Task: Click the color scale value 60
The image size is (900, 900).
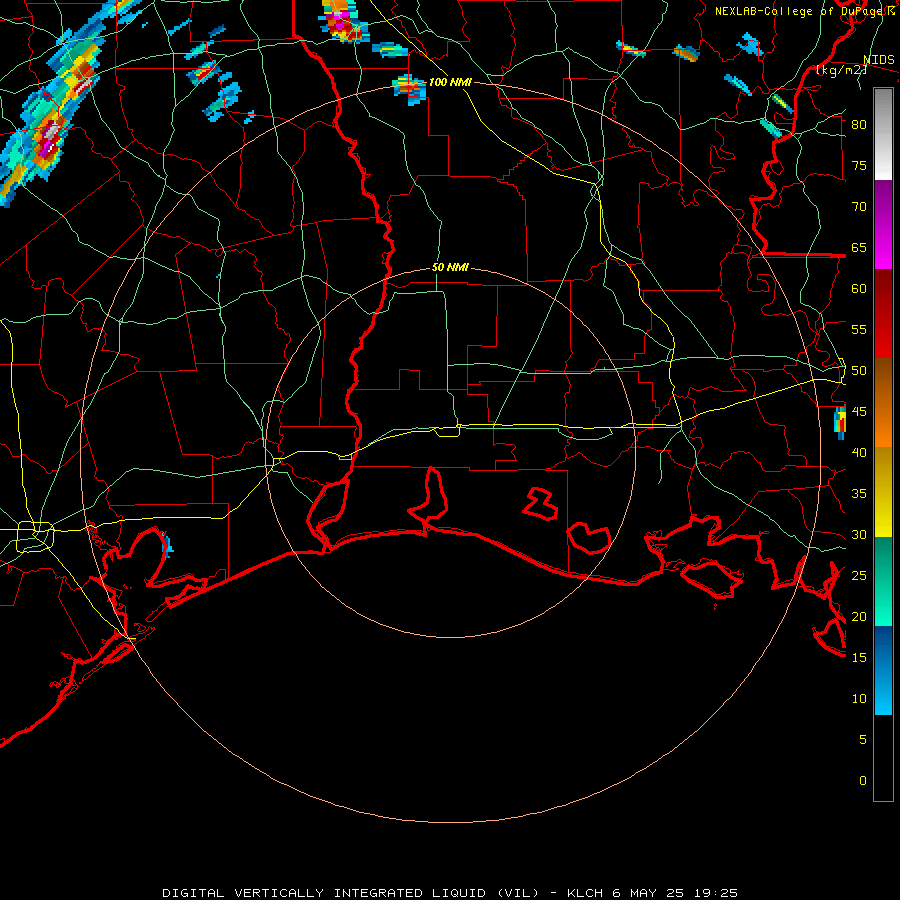Action: coord(859,289)
